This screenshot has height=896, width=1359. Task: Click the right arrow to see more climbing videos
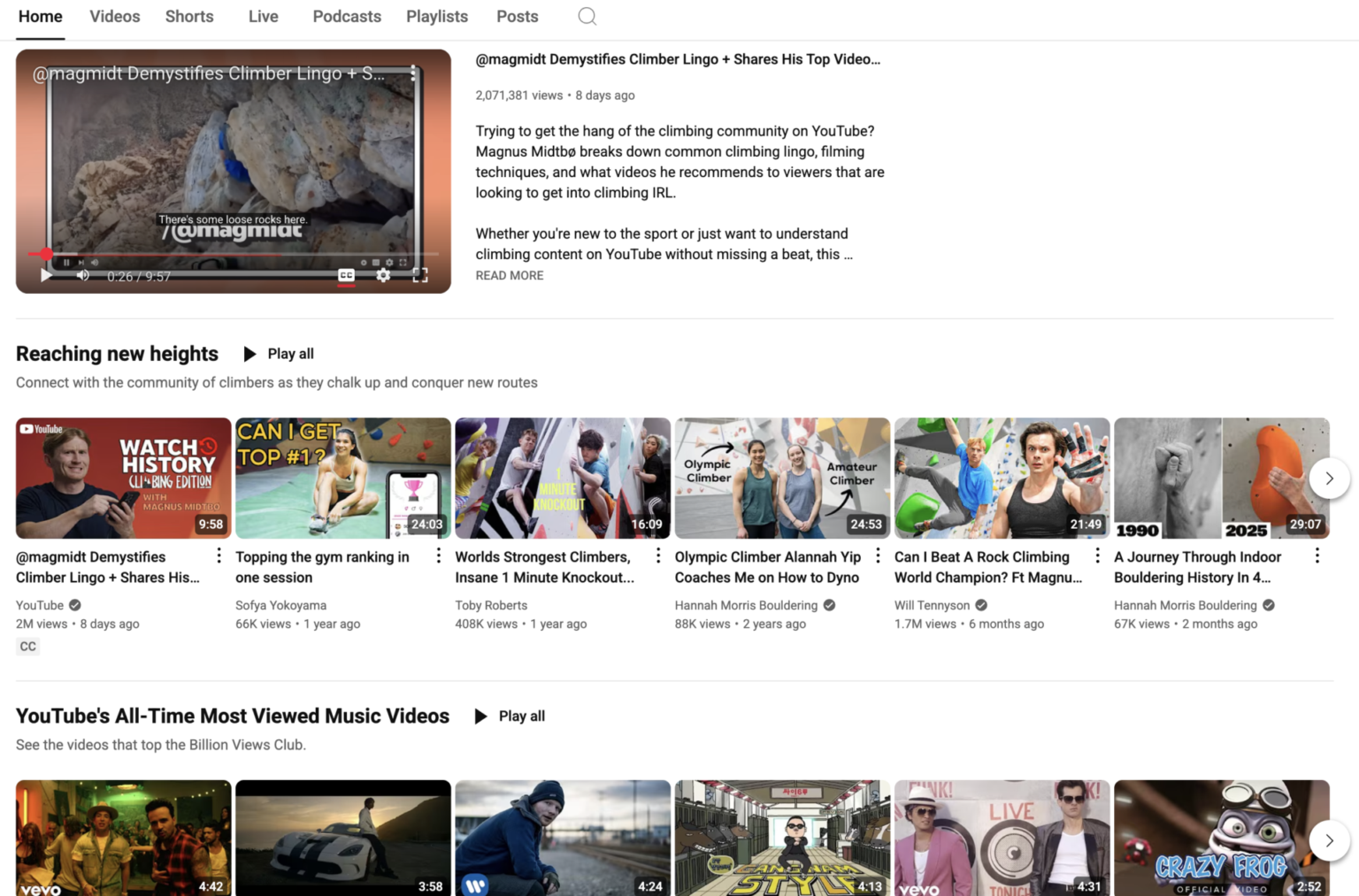pyautogui.click(x=1329, y=478)
